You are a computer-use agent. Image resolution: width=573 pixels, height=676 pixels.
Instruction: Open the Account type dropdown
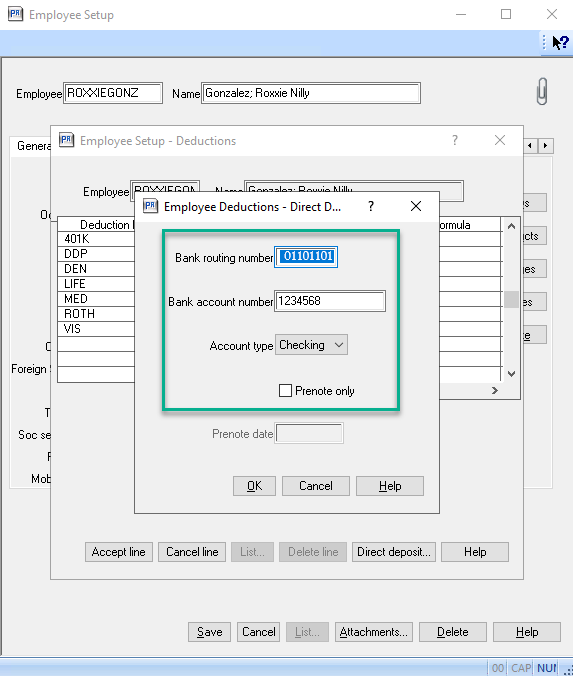coord(311,345)
